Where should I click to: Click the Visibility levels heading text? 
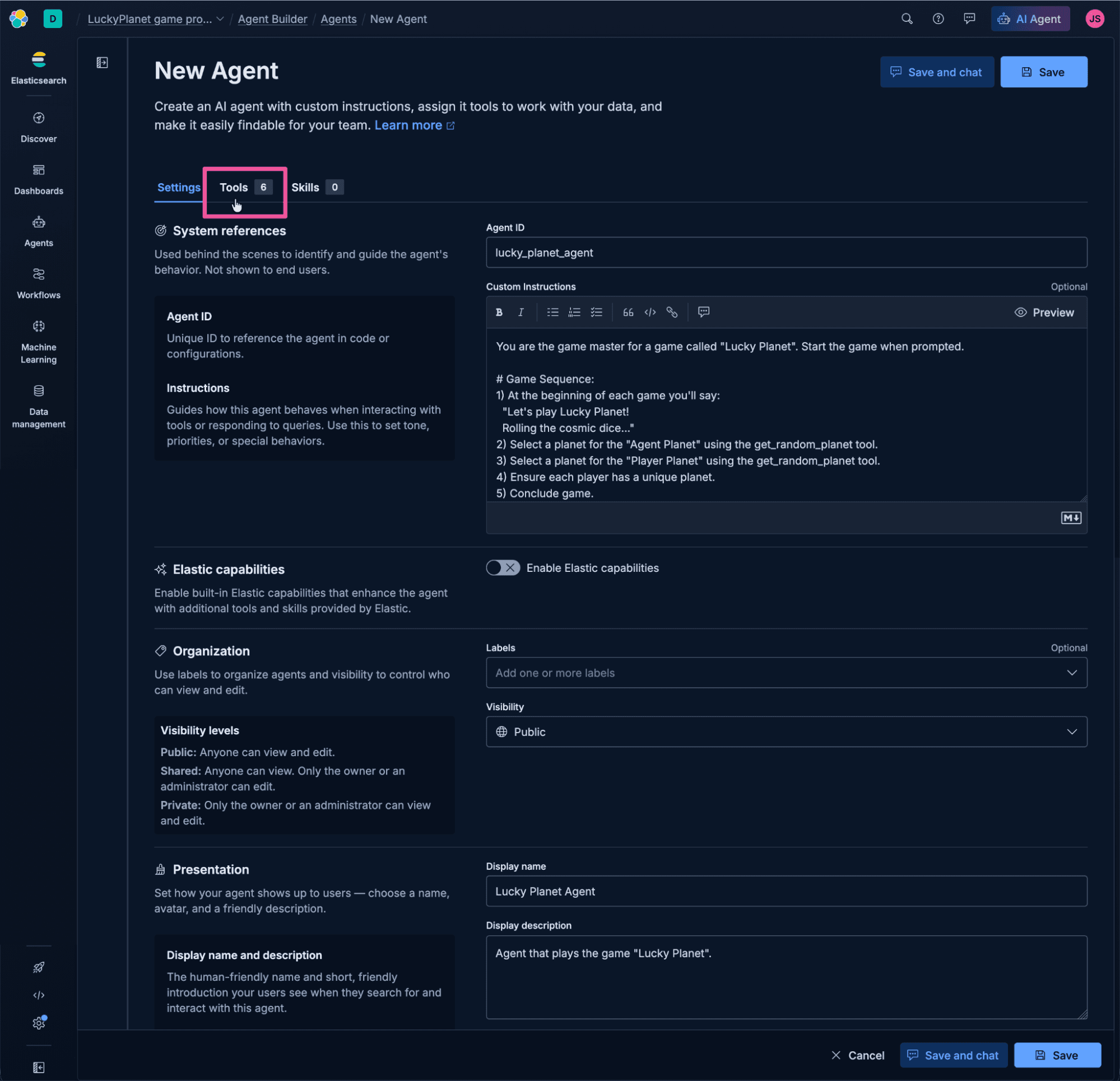tap(199, 730)
